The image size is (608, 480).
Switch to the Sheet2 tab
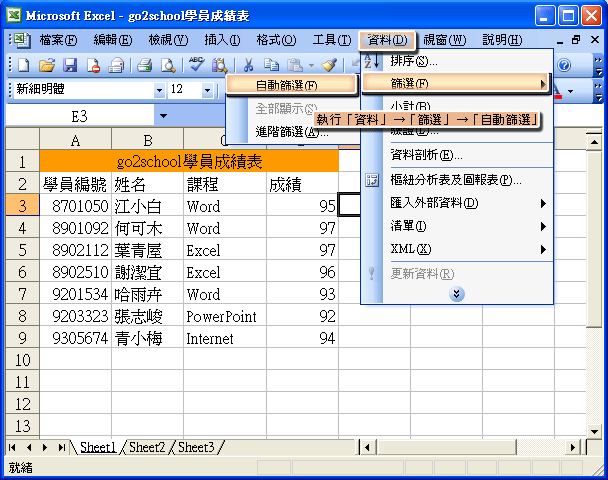click(x=148, y=447)
